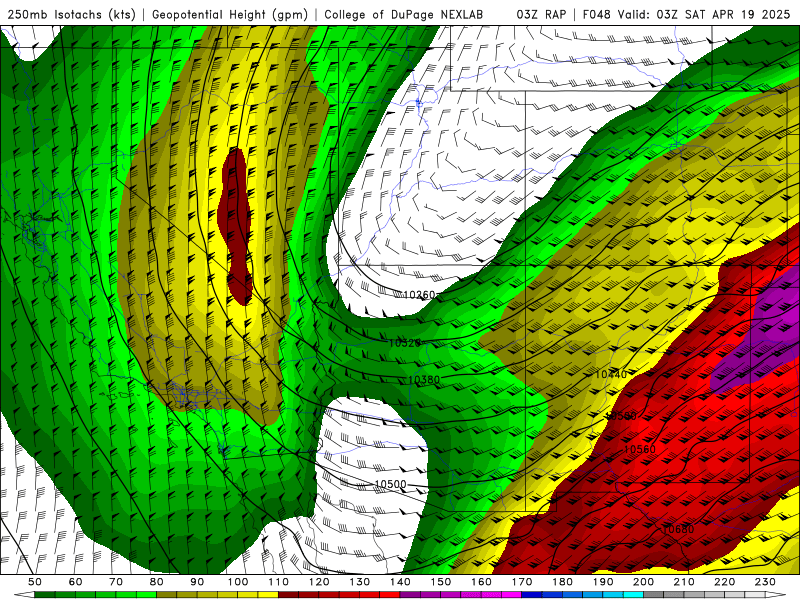Image resolution: width=800 pixels, height=600 pixels.
Task: Click the 120 value on the color scale
Action: [x=319, y=582]
